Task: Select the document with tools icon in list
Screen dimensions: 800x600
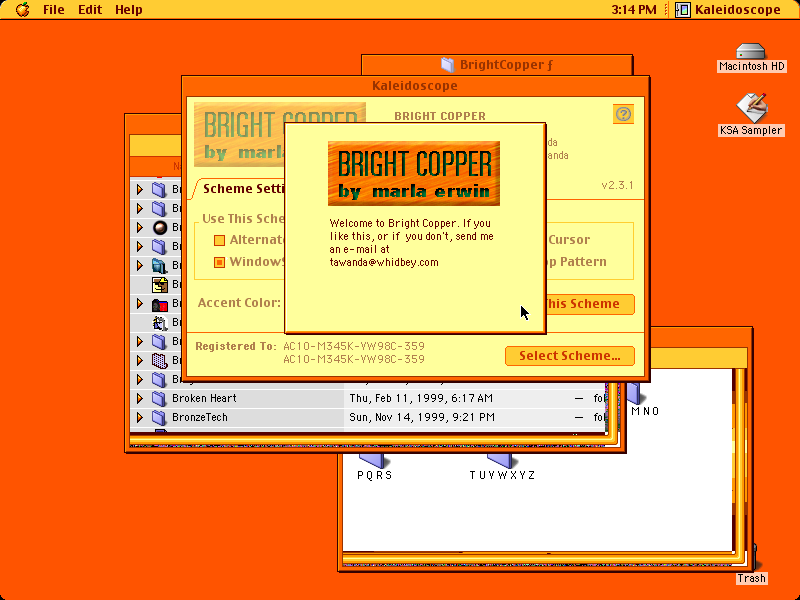Action: pos(160,322)
